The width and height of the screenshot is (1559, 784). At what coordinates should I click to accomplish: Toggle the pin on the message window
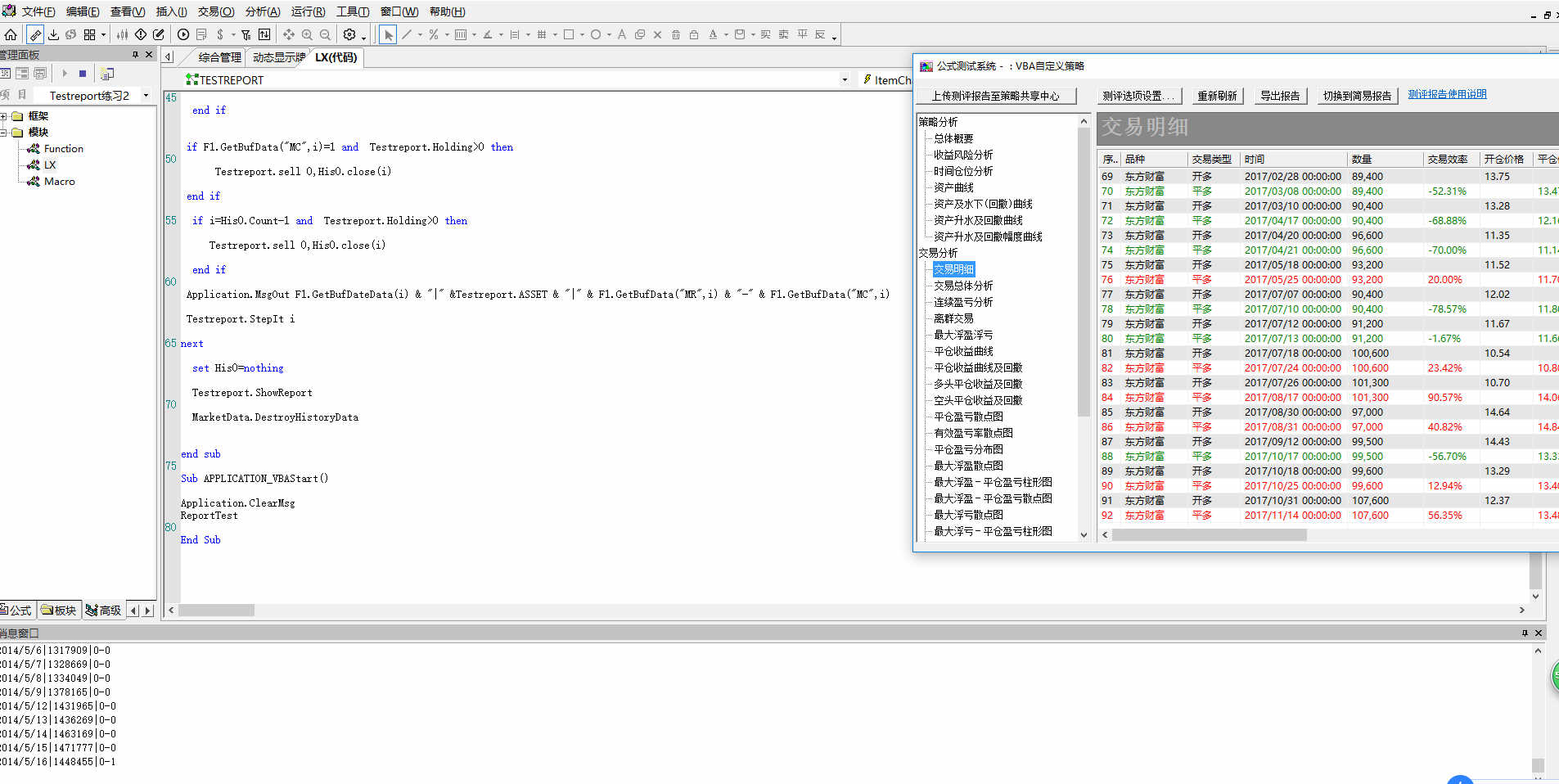click(x=1525, y=633)
